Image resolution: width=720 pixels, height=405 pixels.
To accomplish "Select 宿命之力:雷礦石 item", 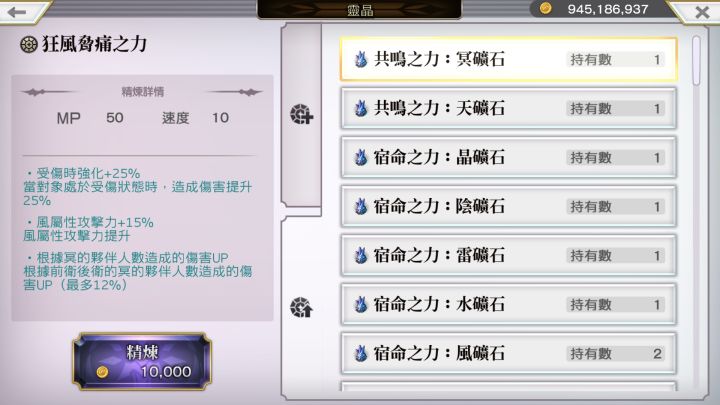I will tap(508, 256).
